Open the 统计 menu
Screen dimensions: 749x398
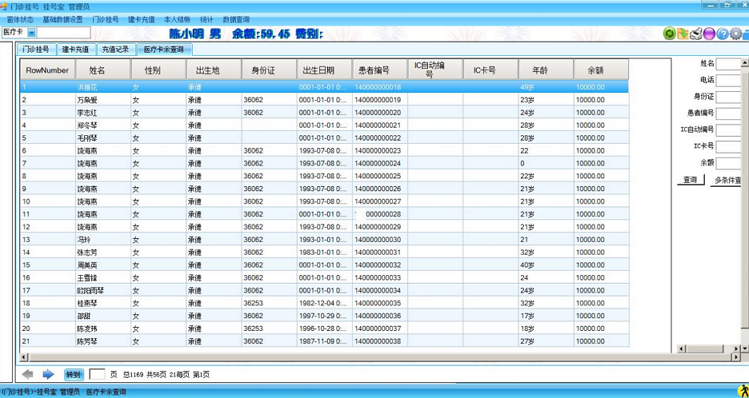tap(206, 20)
